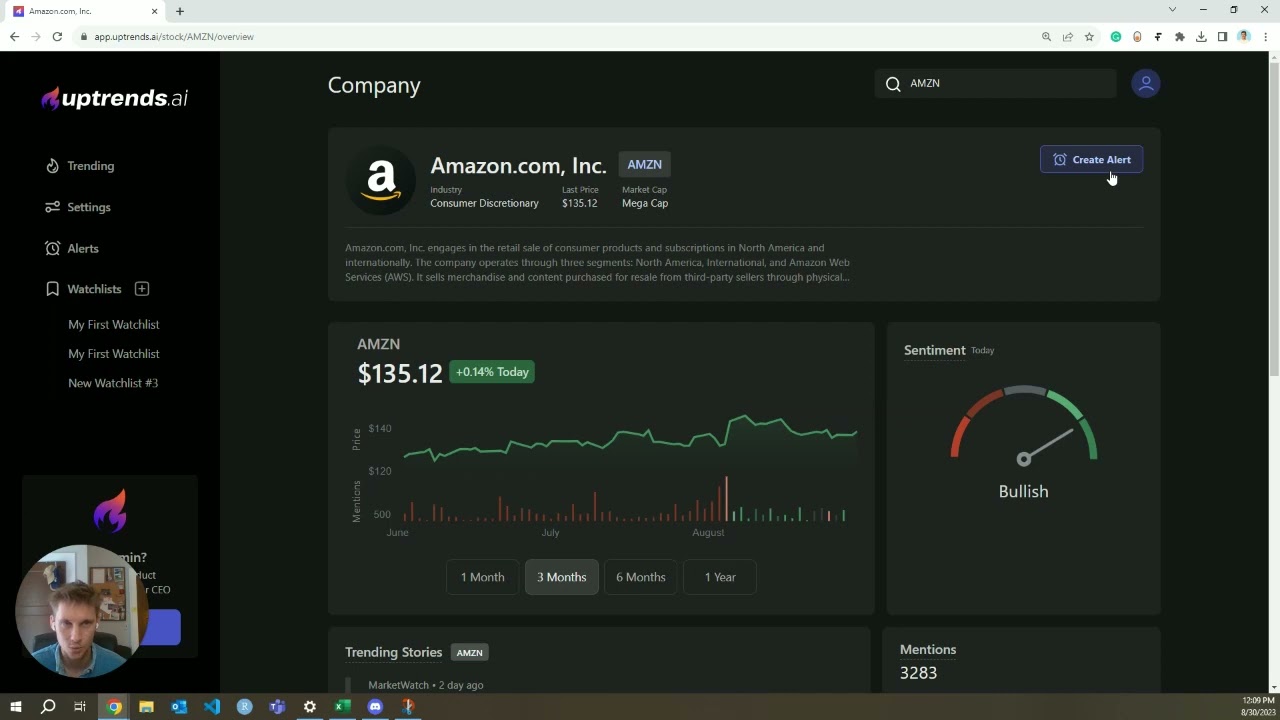Bookmark this page with star icon
Screen dimensions: 1280x720
1089,37
